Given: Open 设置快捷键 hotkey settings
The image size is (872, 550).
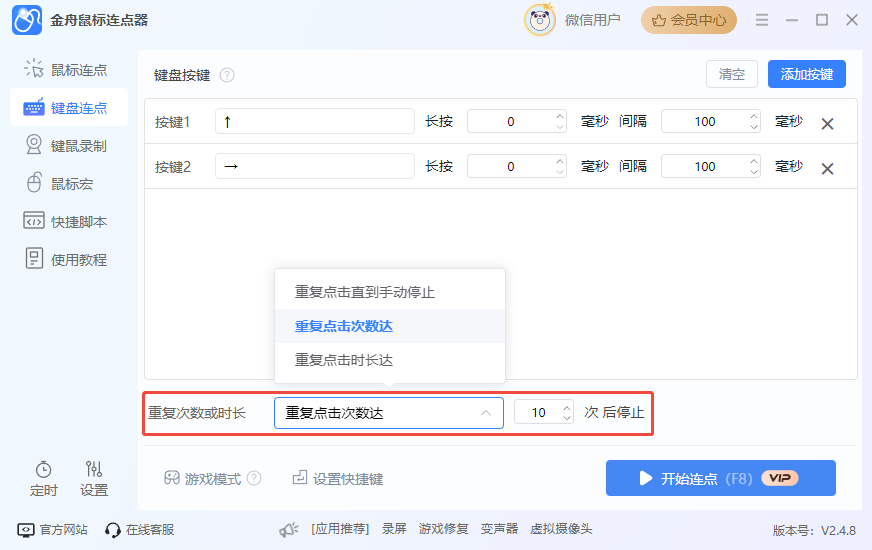Looking at the screenshot, I should [x=338, y=478].
